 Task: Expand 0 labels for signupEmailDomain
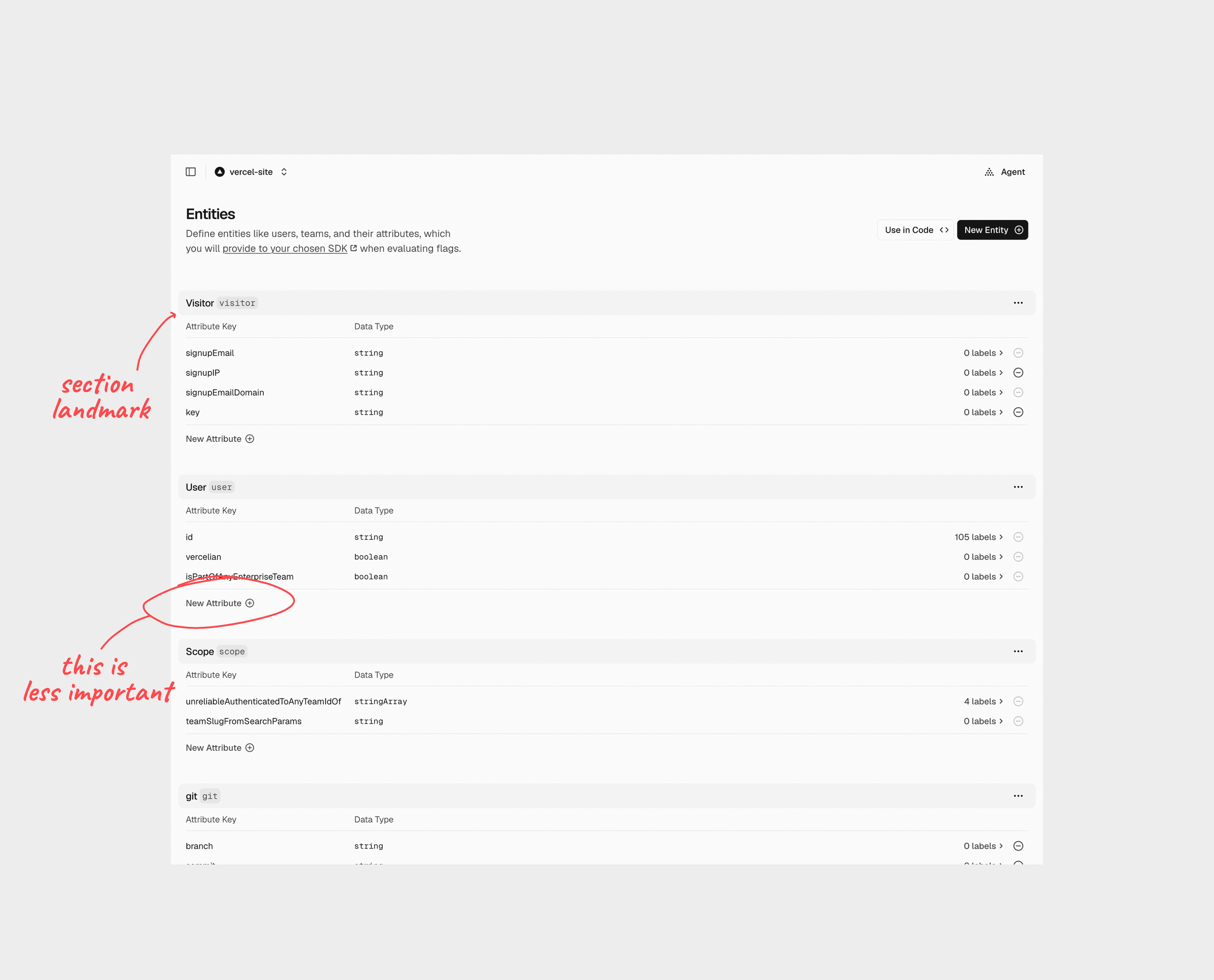click(x=983, y=392)
